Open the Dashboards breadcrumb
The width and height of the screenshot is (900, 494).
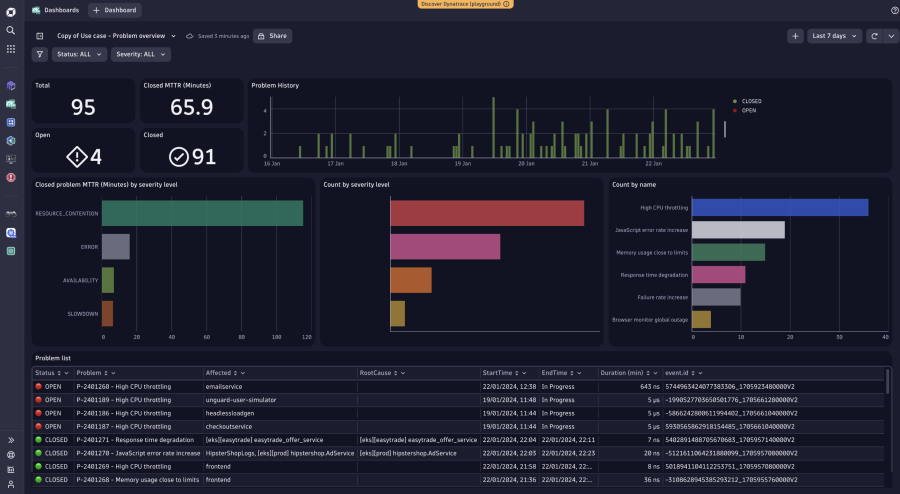coord(56,10)
